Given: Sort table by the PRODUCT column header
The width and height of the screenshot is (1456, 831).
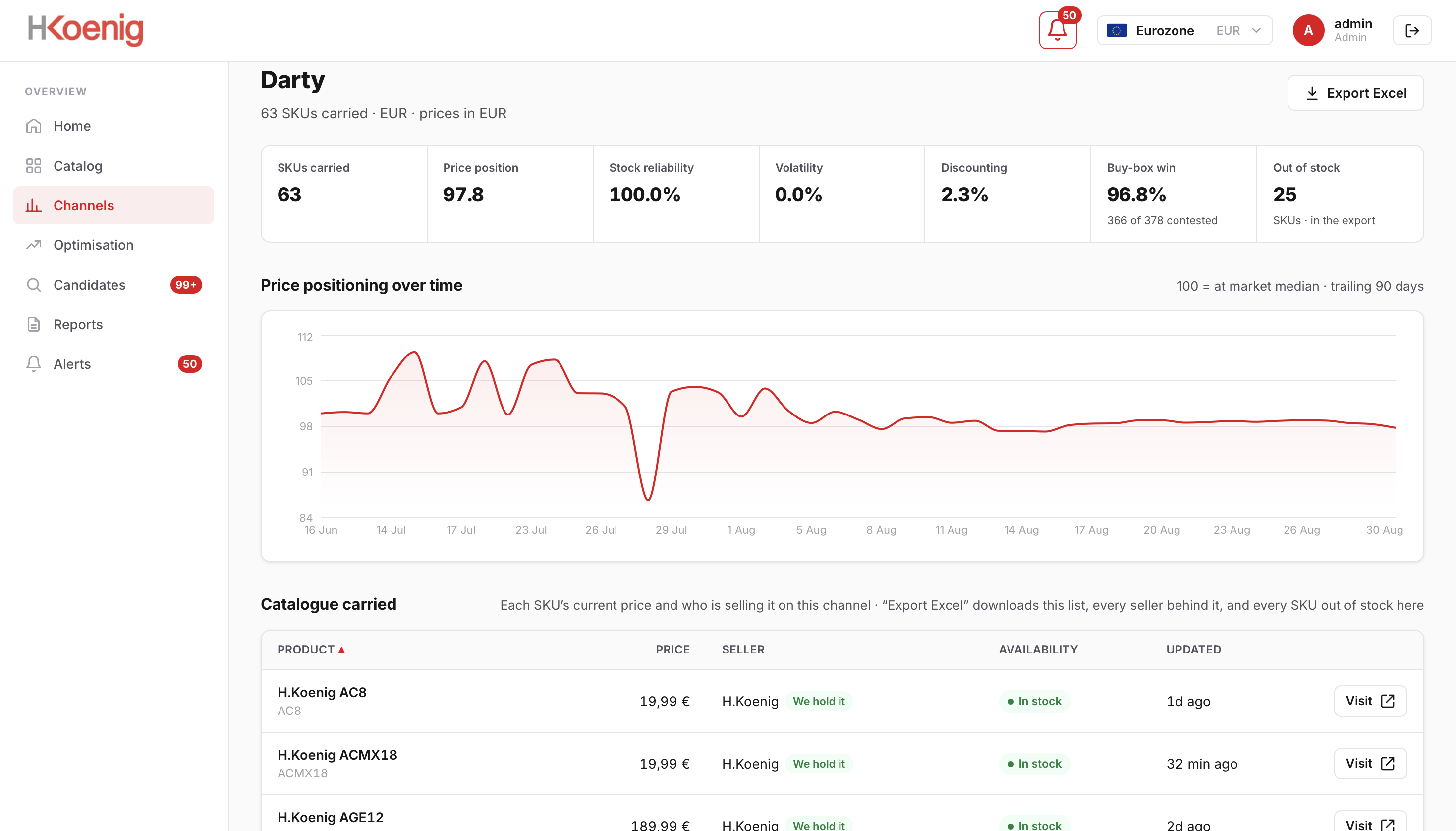Looking at the screenshot, I should coord(311,650).
